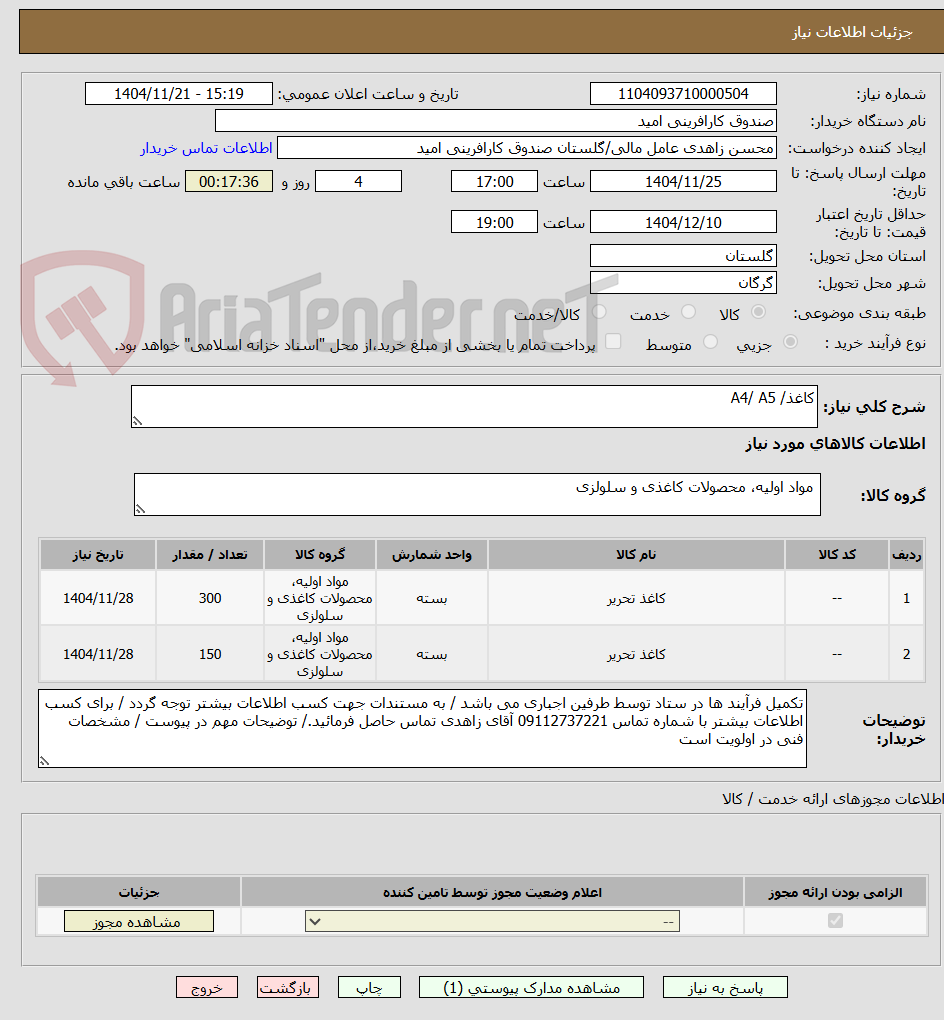Select the کالا/خدمت radio button
The height and width of the screenshot is (1020, 944).
point(599,312)
